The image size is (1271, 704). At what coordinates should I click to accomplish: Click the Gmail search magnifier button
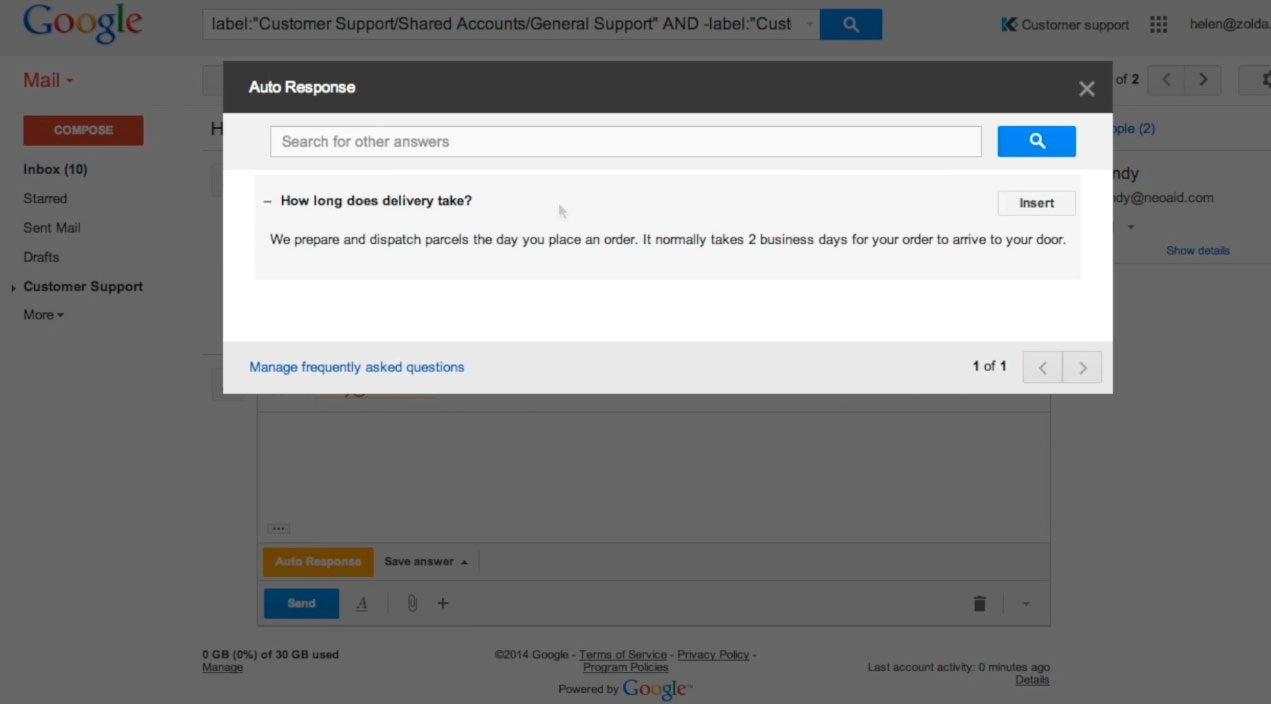coord(850,24)
